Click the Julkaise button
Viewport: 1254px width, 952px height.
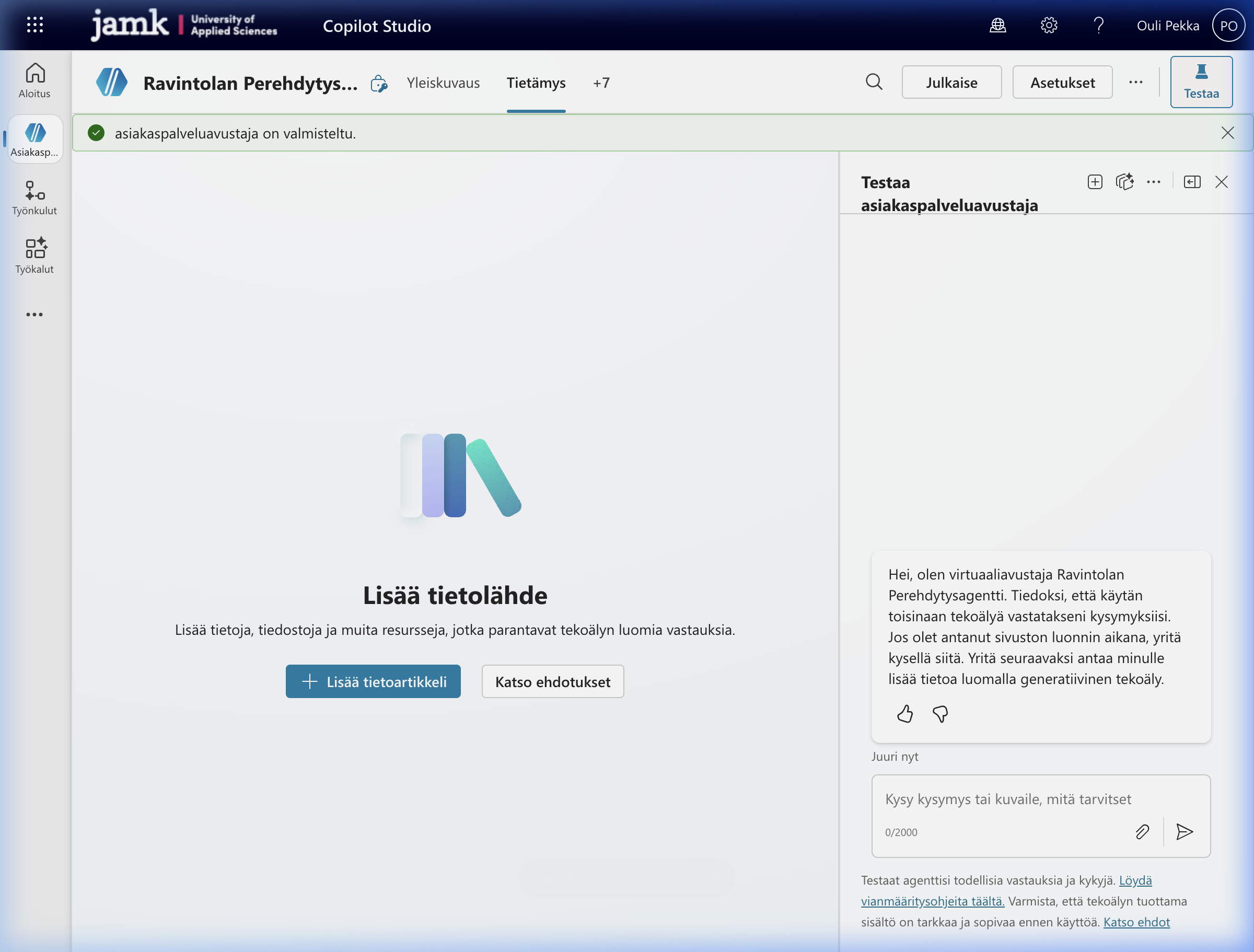click(951, 83)
